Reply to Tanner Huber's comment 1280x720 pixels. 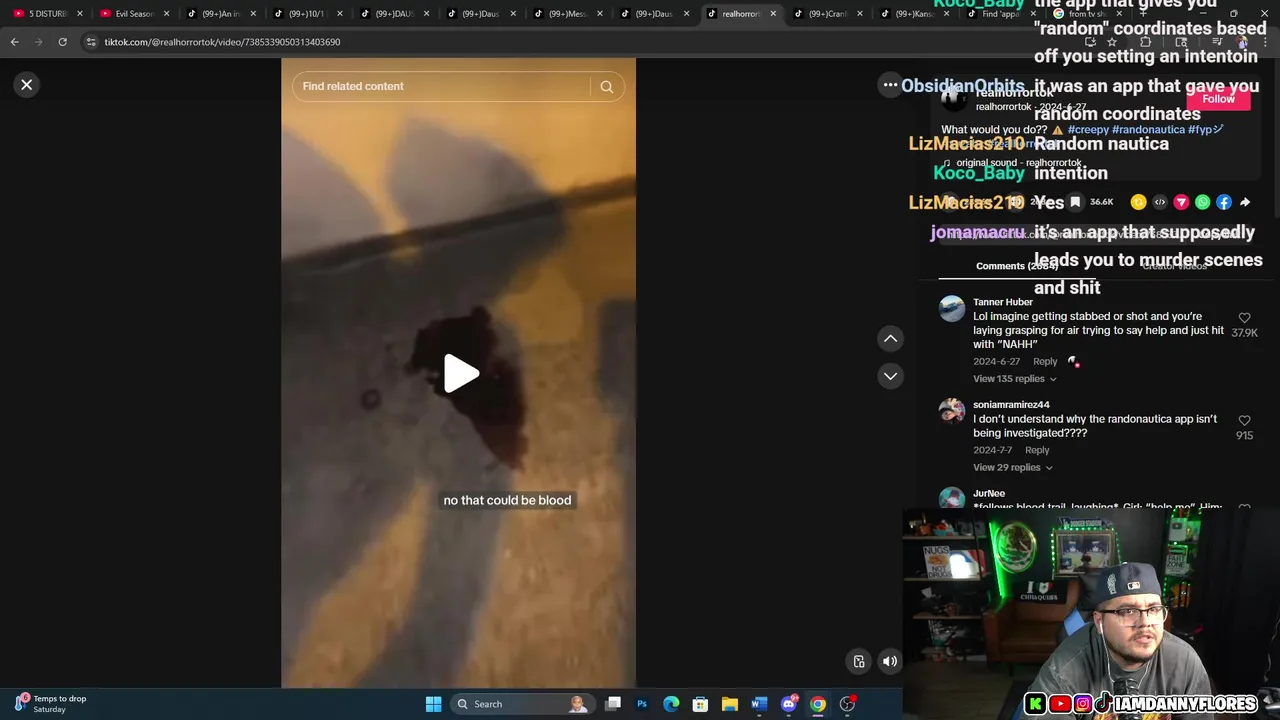(1045, 361)
